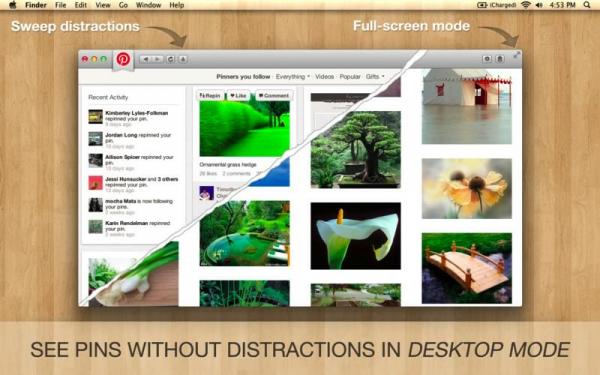Viewport: 600px width, 375px height.
Task: Click the Repin button on the pin
Action: click(x=210, y=95)
